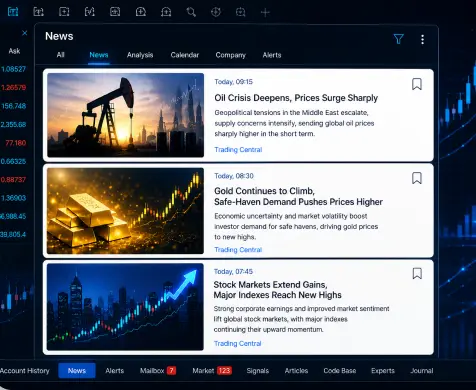Bookmark the Stock Markets Extend Gains article
The image size is (476, 390).
[x=417, y=273]
